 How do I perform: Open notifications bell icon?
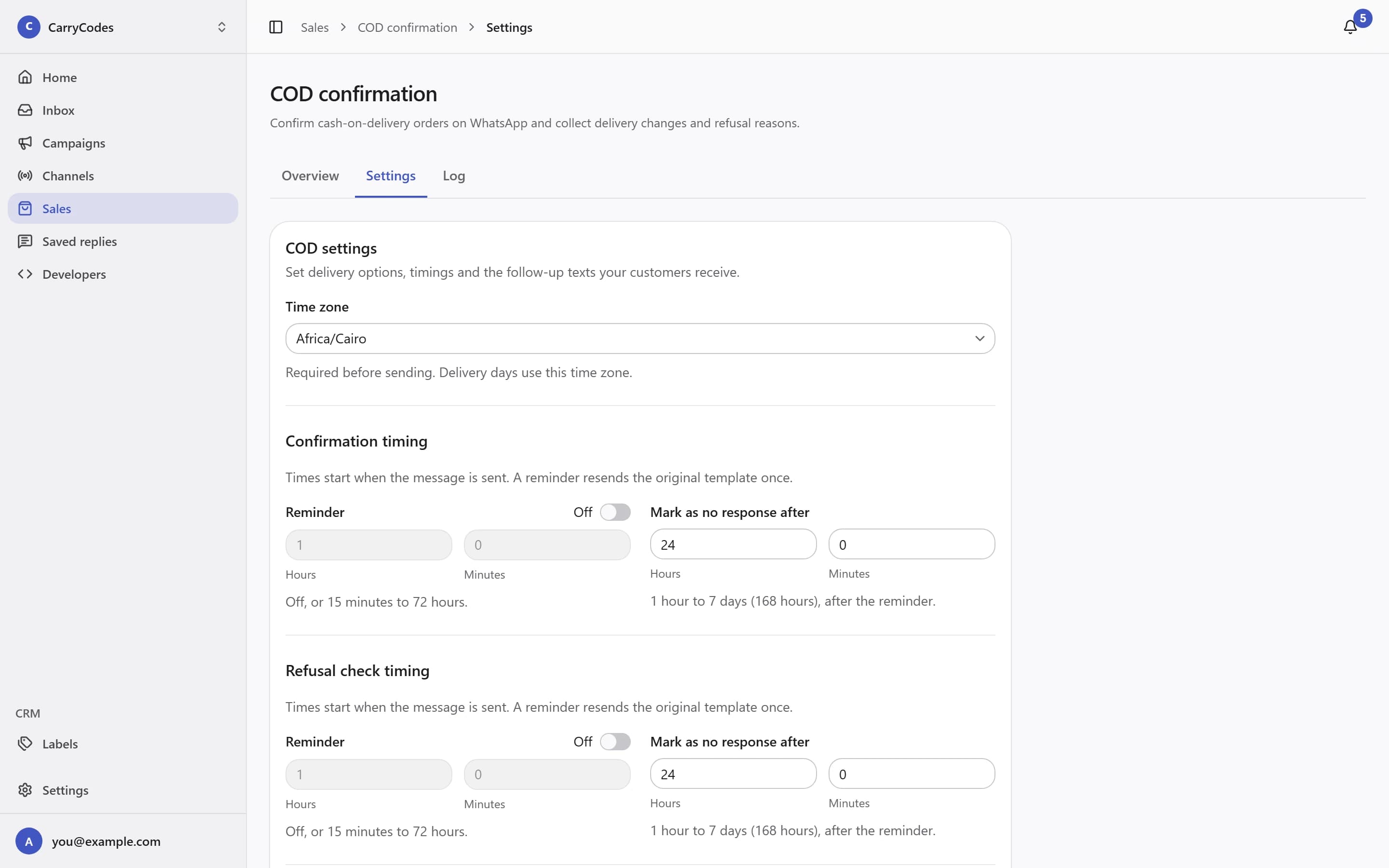click(x=1350, y=27)
